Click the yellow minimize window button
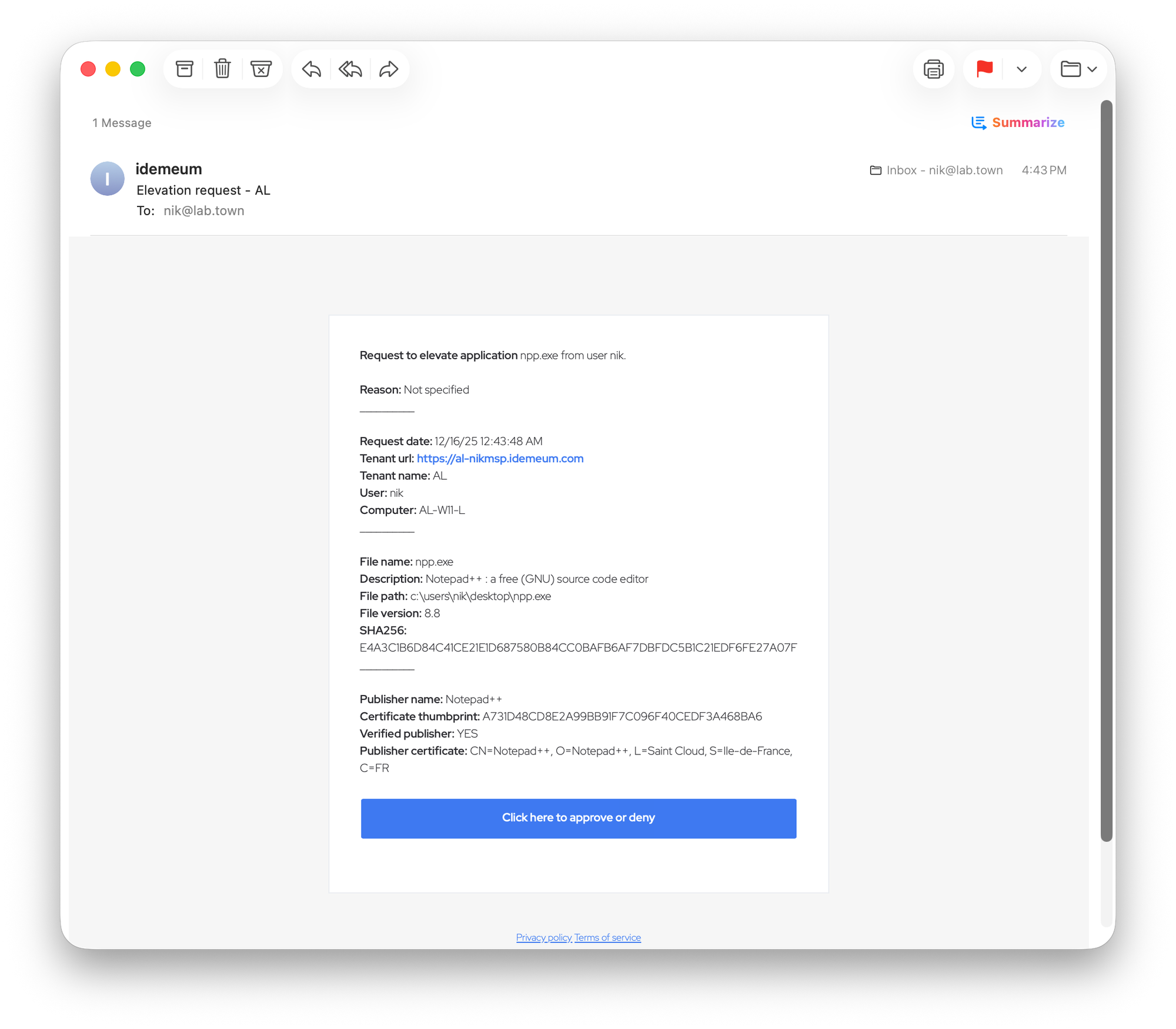The height and width of the screenshot is (1029, 1176). 113,69
